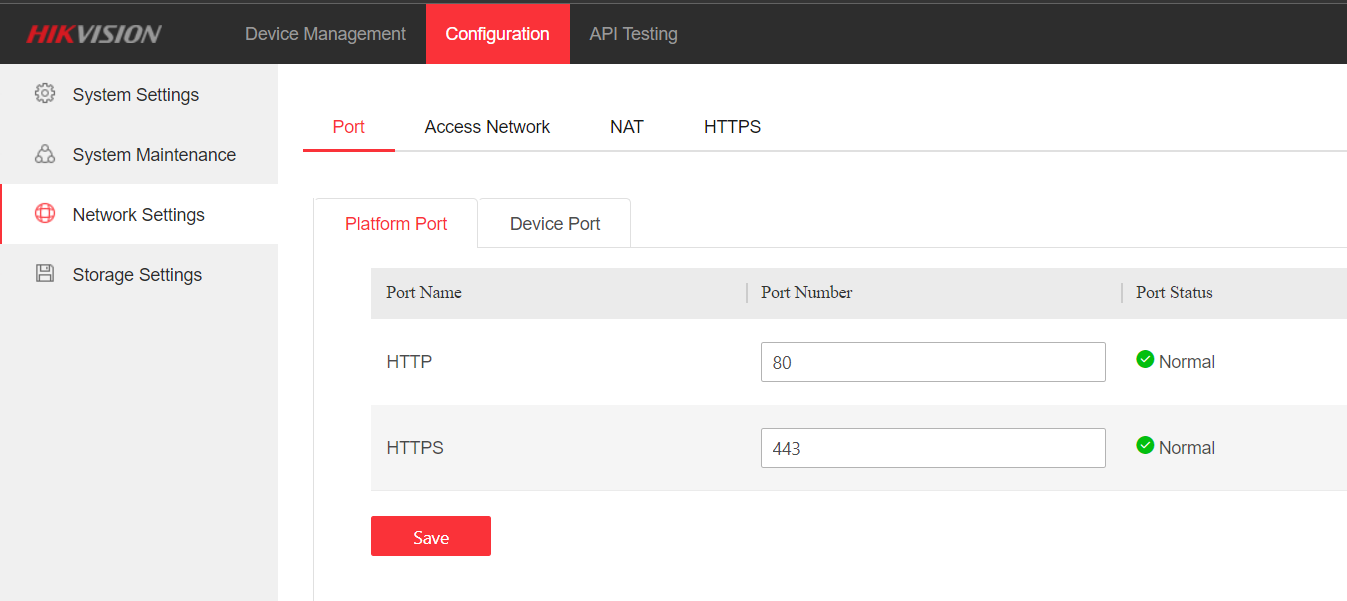Click the Port Name column header
This screenshot has width=1347, height=601.
pos(424,293)
